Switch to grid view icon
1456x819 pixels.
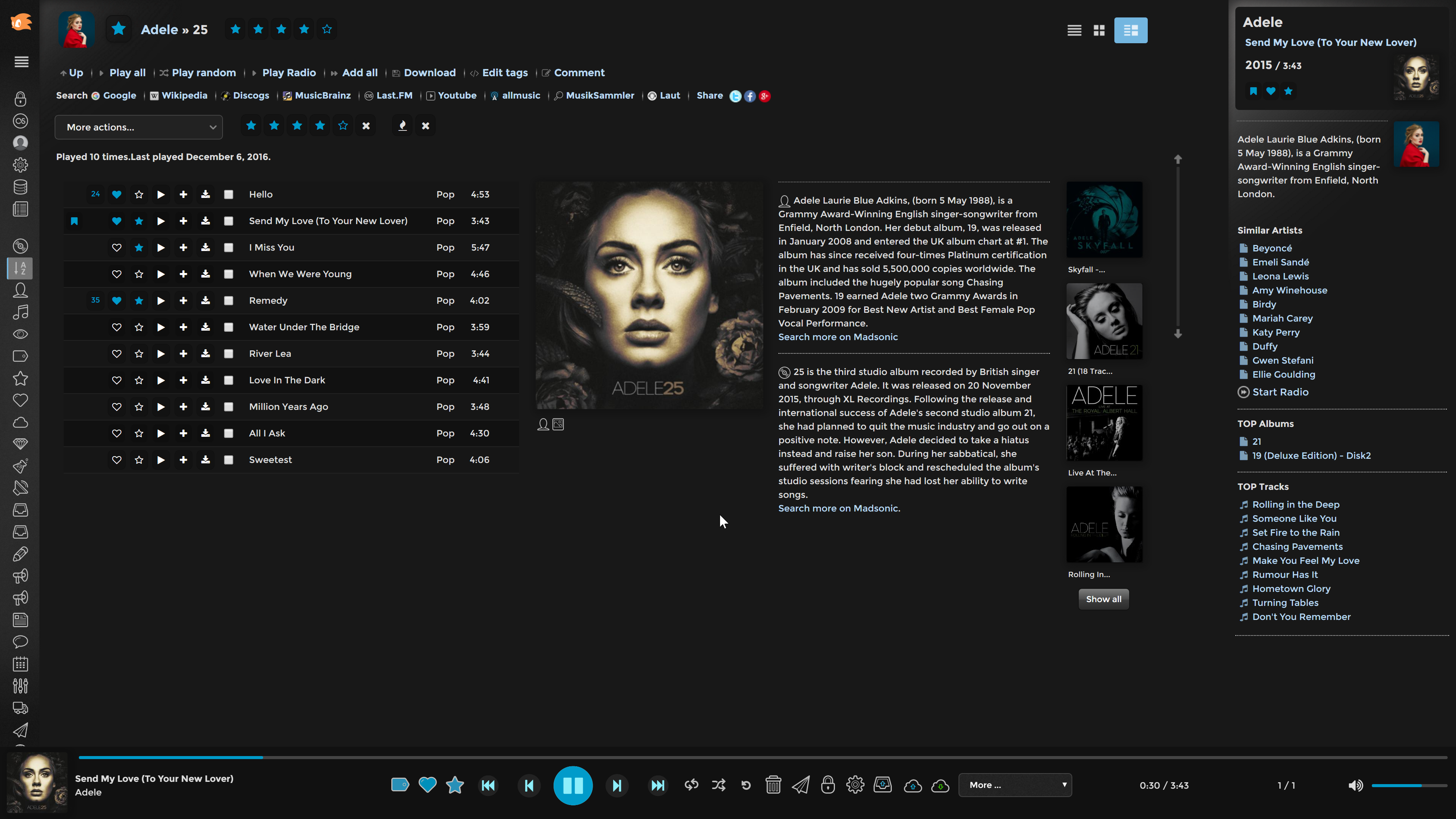1099,30
